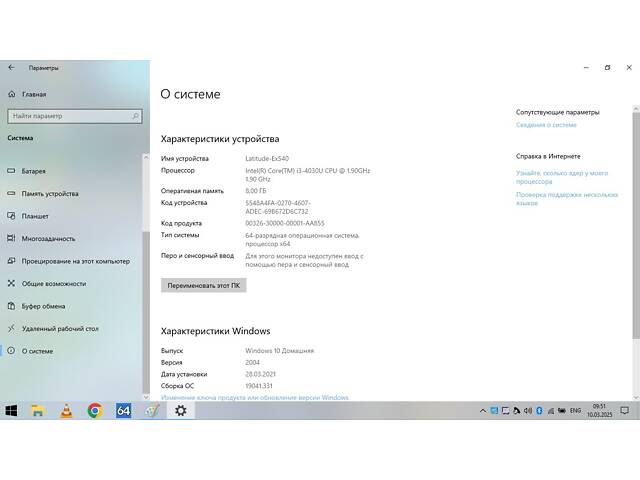Click the Найти параметр search field
The width and height of the screenshot is (640, 480).
(x=75, y=116)
